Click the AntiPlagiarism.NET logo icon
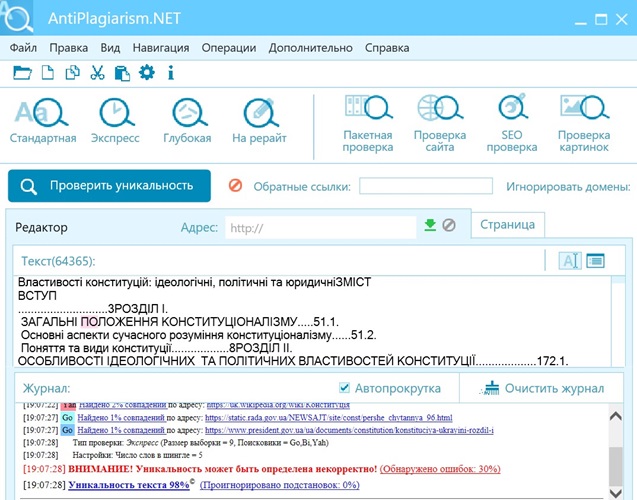 tap(17, 17)
